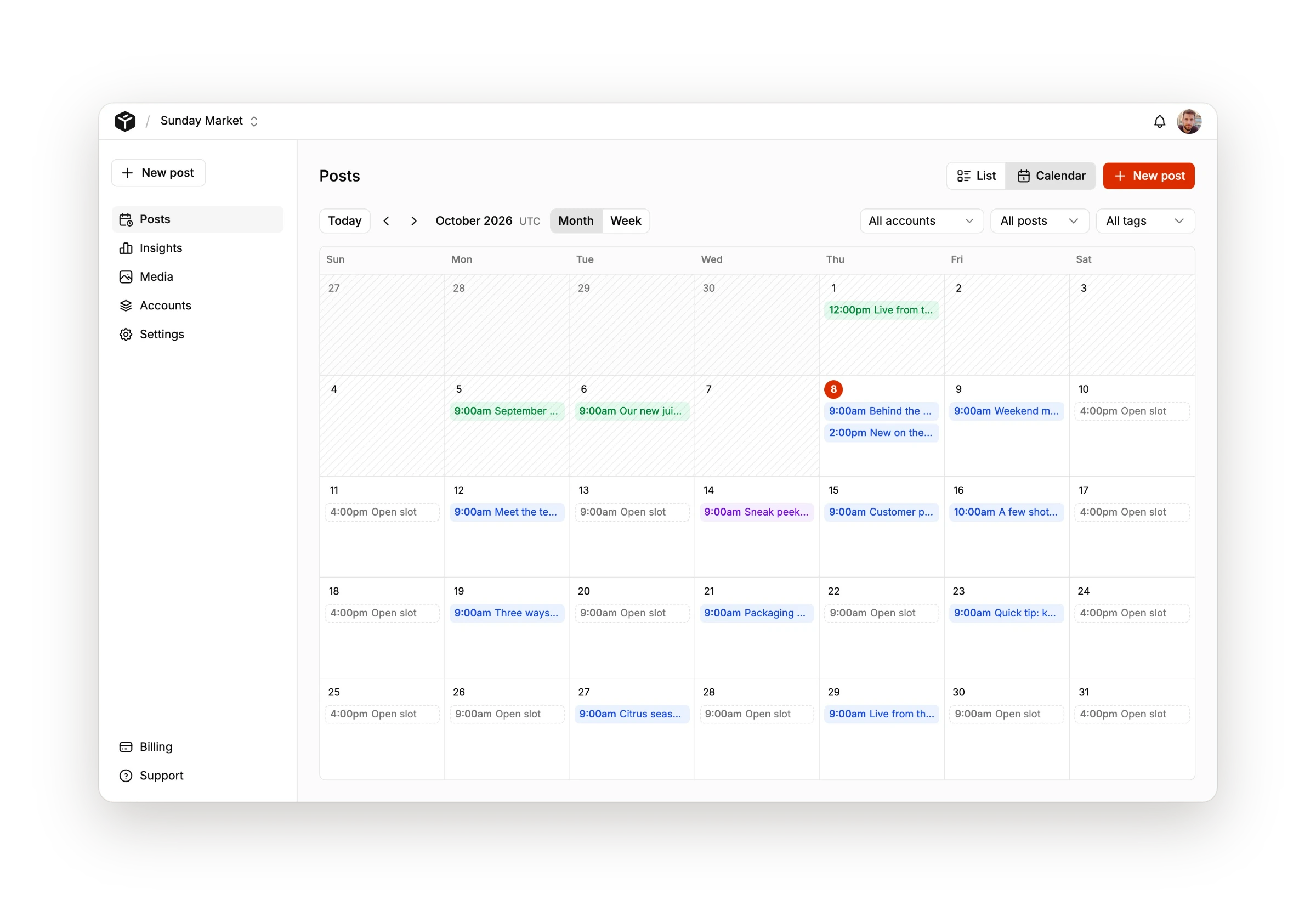Switch to Calendar view
Image resolution: width=1316 pixels, height=905 pixels.
[1050, 176]
